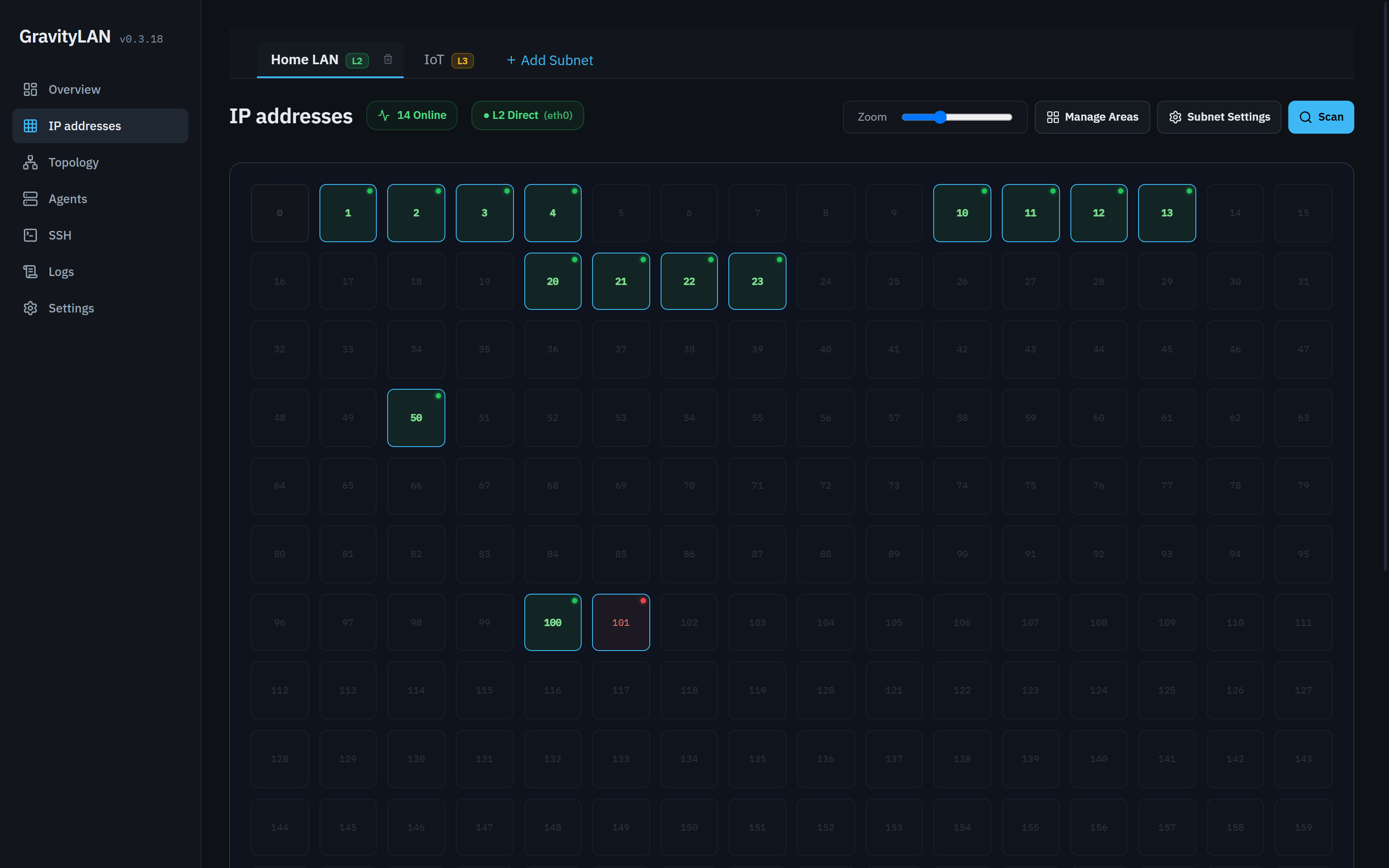Select empty IP cell 63

(x=1303, y=418)
